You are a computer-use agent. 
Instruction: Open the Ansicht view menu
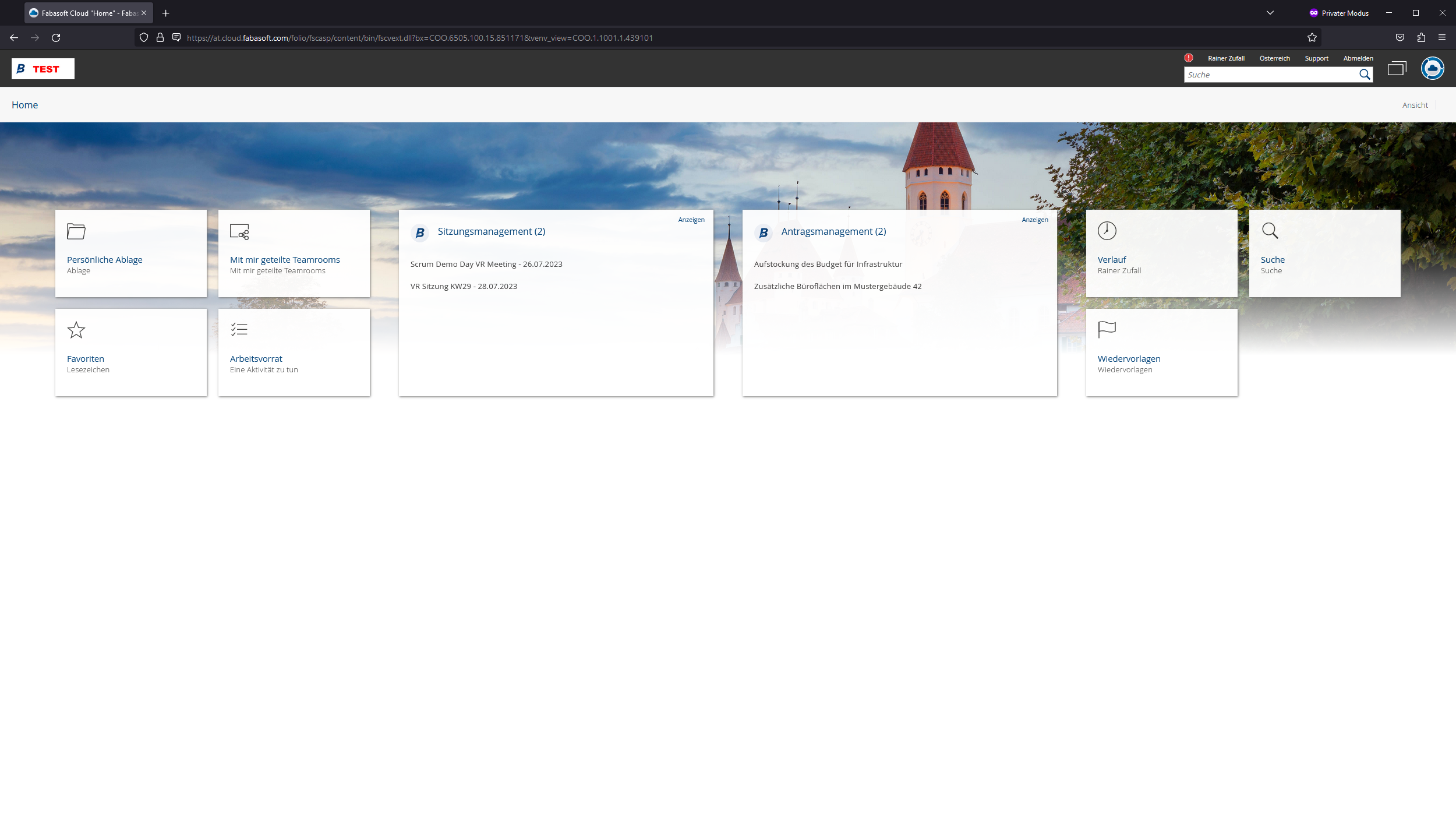(1415, 104)
